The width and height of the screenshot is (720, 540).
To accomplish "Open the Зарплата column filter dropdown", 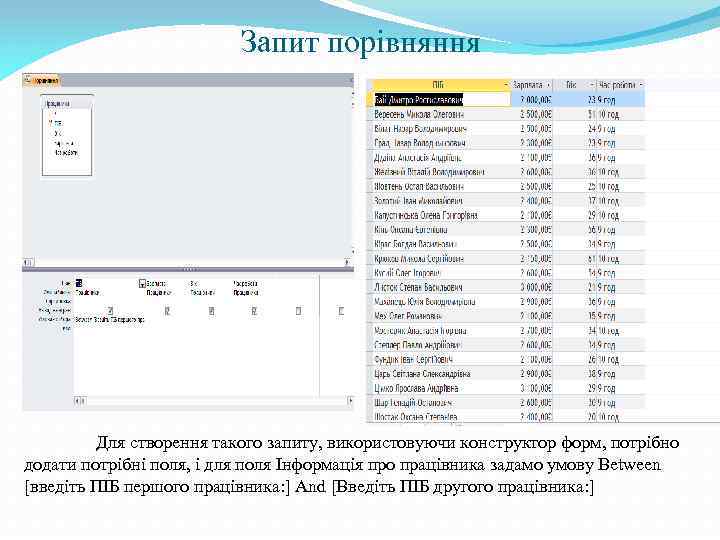I will point(548,85).
